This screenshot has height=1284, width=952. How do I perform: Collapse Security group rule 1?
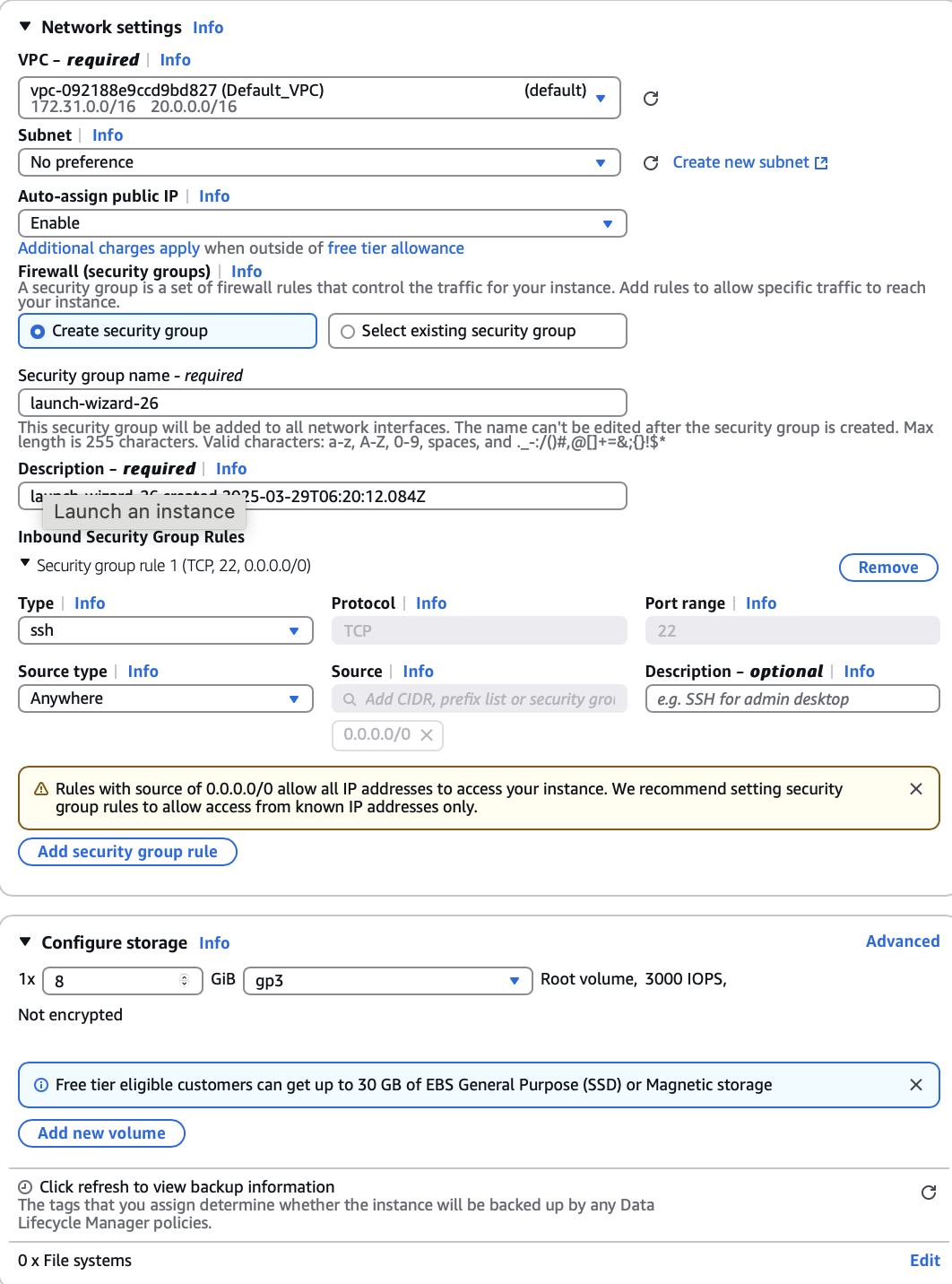[x=24, y=565]
